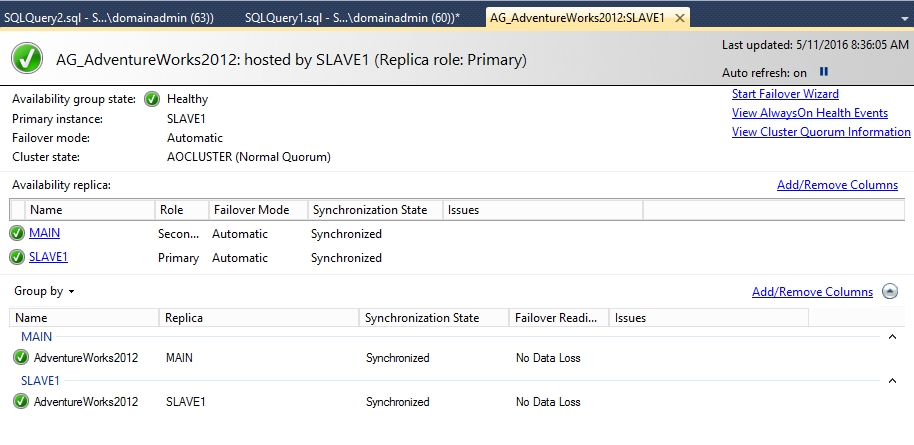914x445 pixels.
Task: Open the Group by dropdown
Action: click(44, 291)
